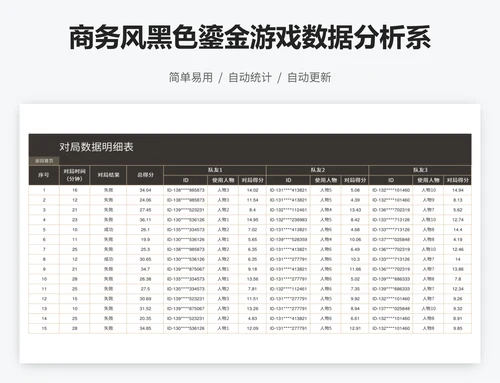500x383 pixels.
Task: Click the 自动更新 subtitle text
Action: pos(309,77)
